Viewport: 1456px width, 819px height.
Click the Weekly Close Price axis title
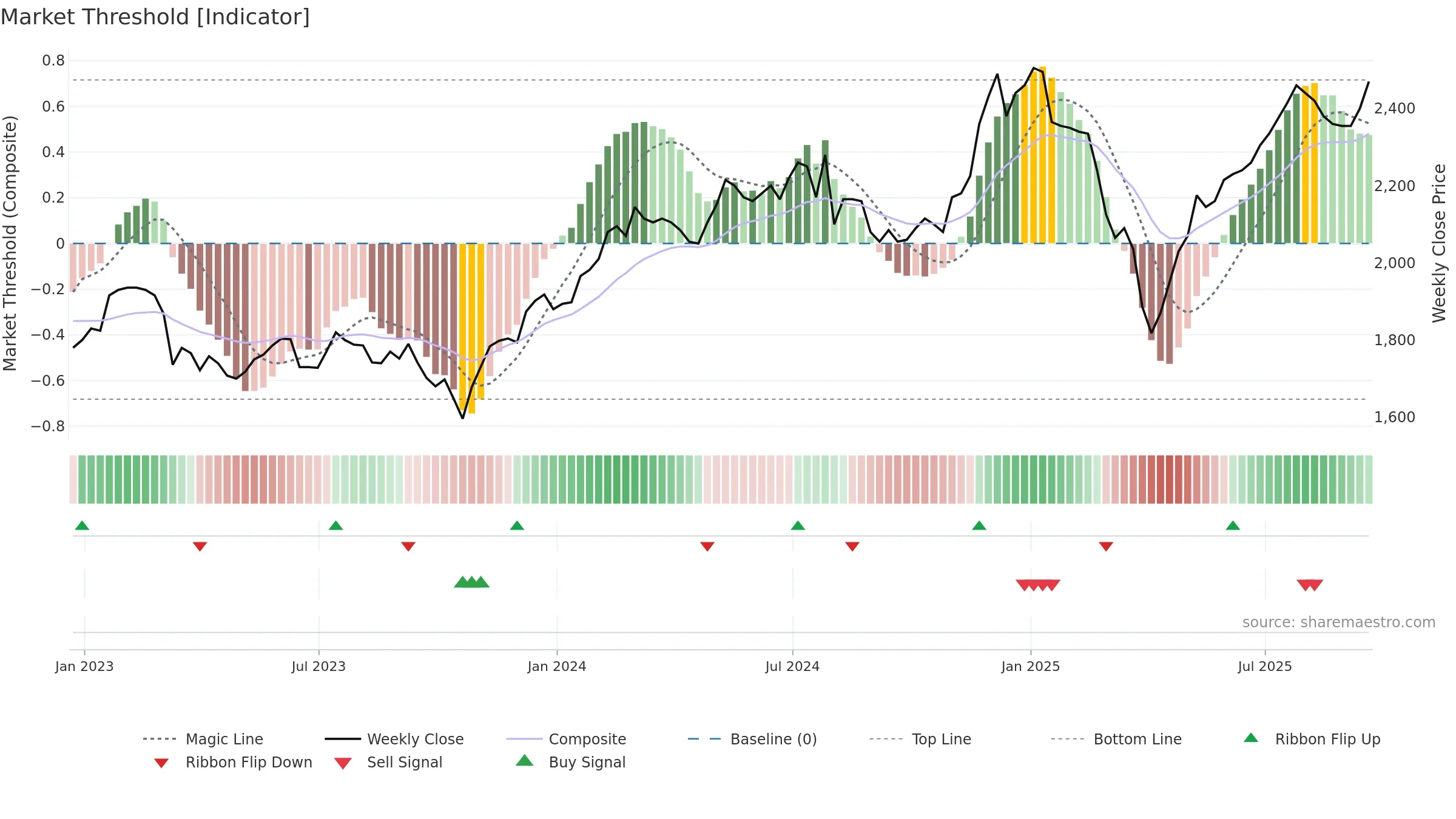(x=1439, y=243)
